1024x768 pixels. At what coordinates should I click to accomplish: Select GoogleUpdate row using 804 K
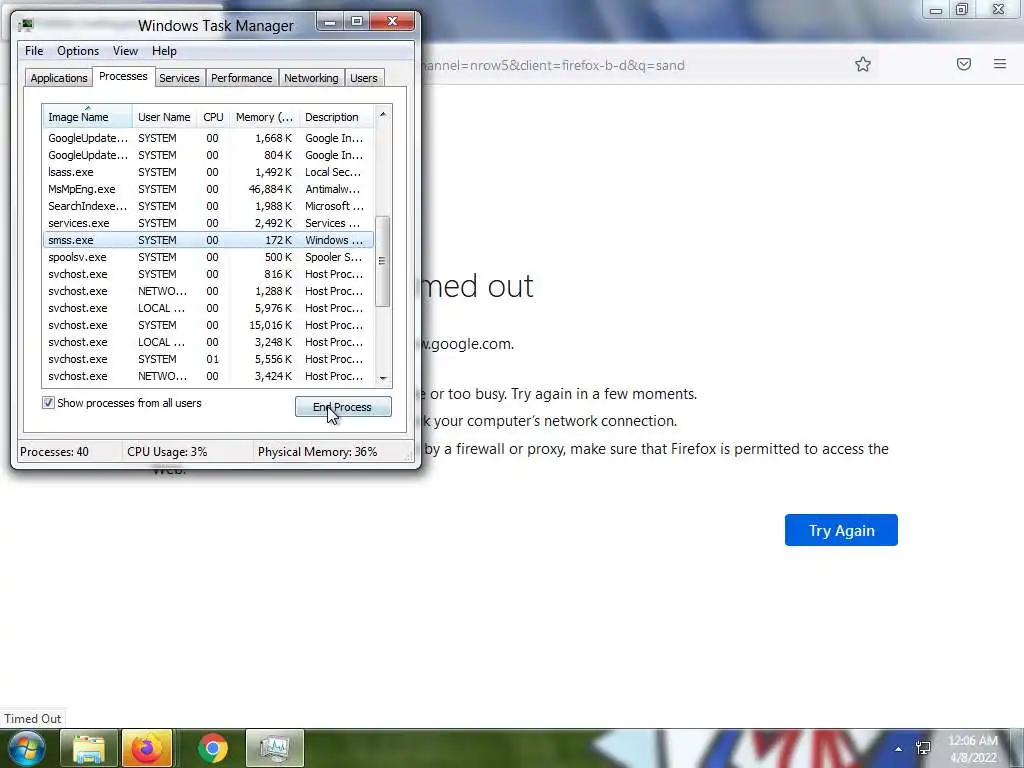click(208, 155)
